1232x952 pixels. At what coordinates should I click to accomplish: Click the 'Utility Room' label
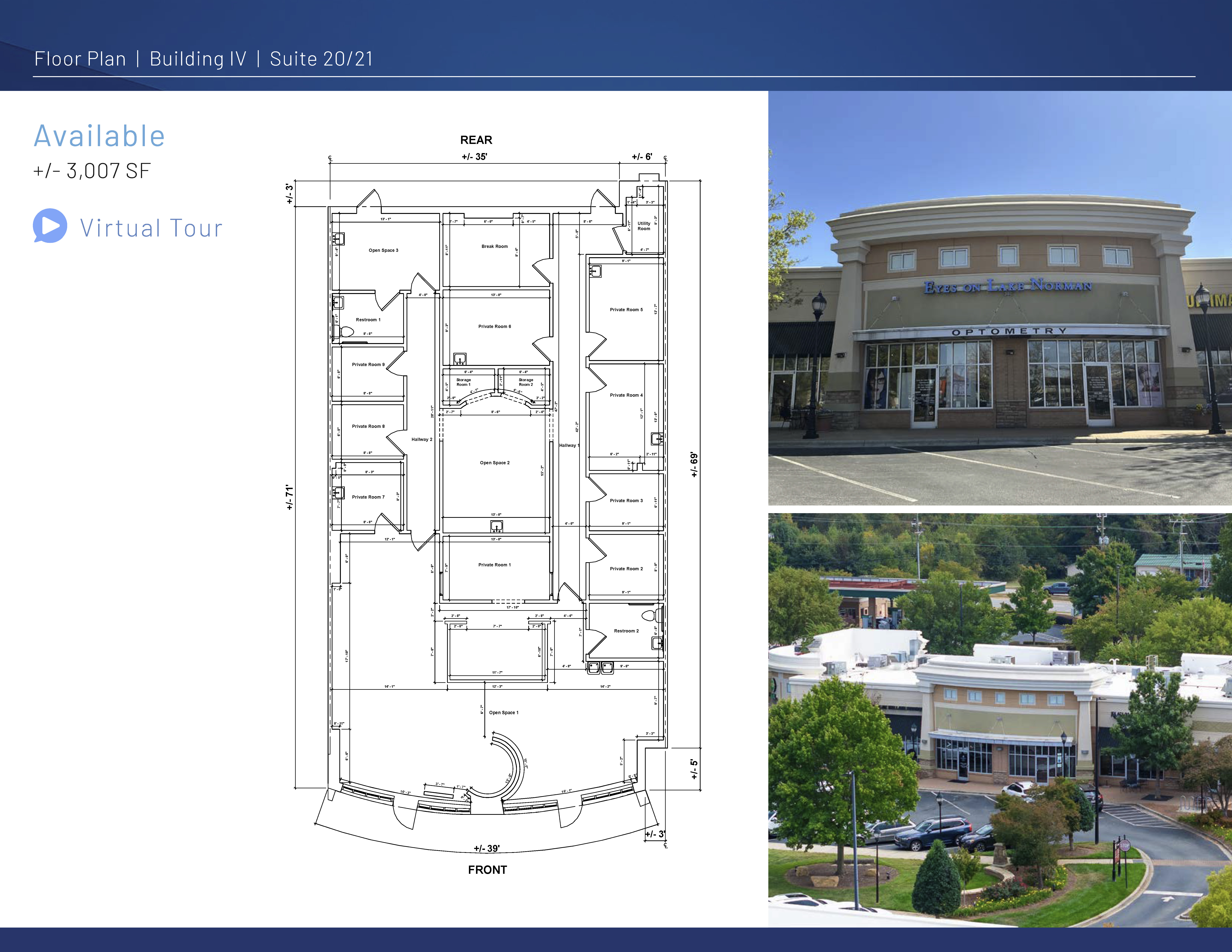click(x=644, y=226)
